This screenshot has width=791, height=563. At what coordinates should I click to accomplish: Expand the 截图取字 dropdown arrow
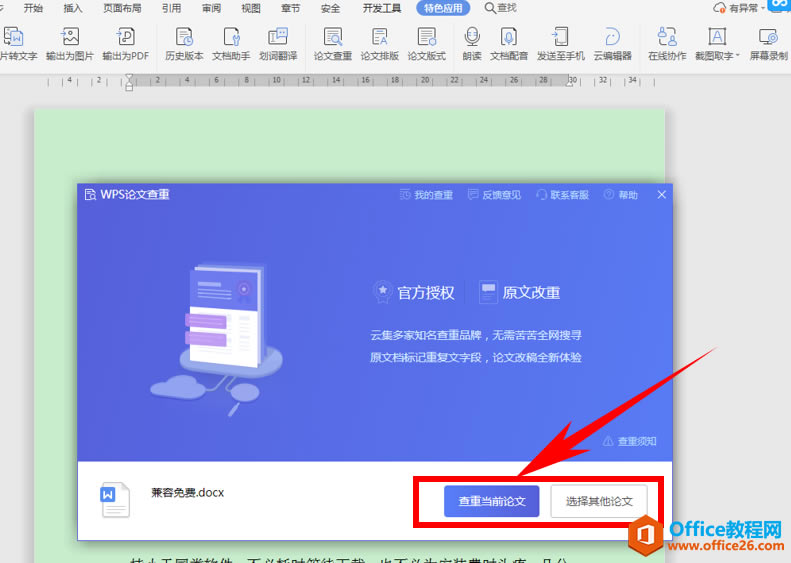click(x=738, y=55)
